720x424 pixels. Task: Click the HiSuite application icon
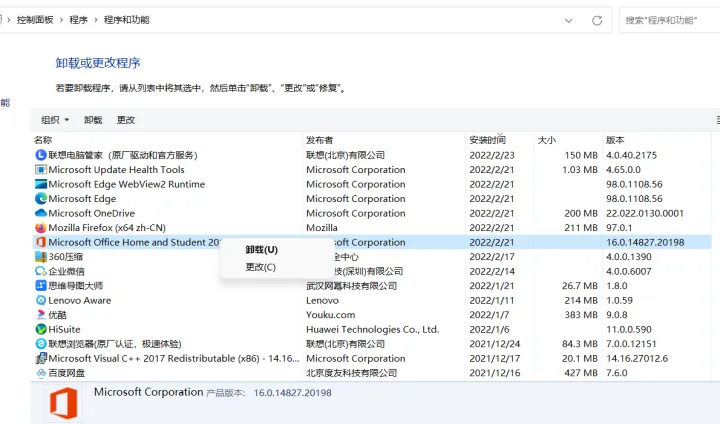coord(41,329)
